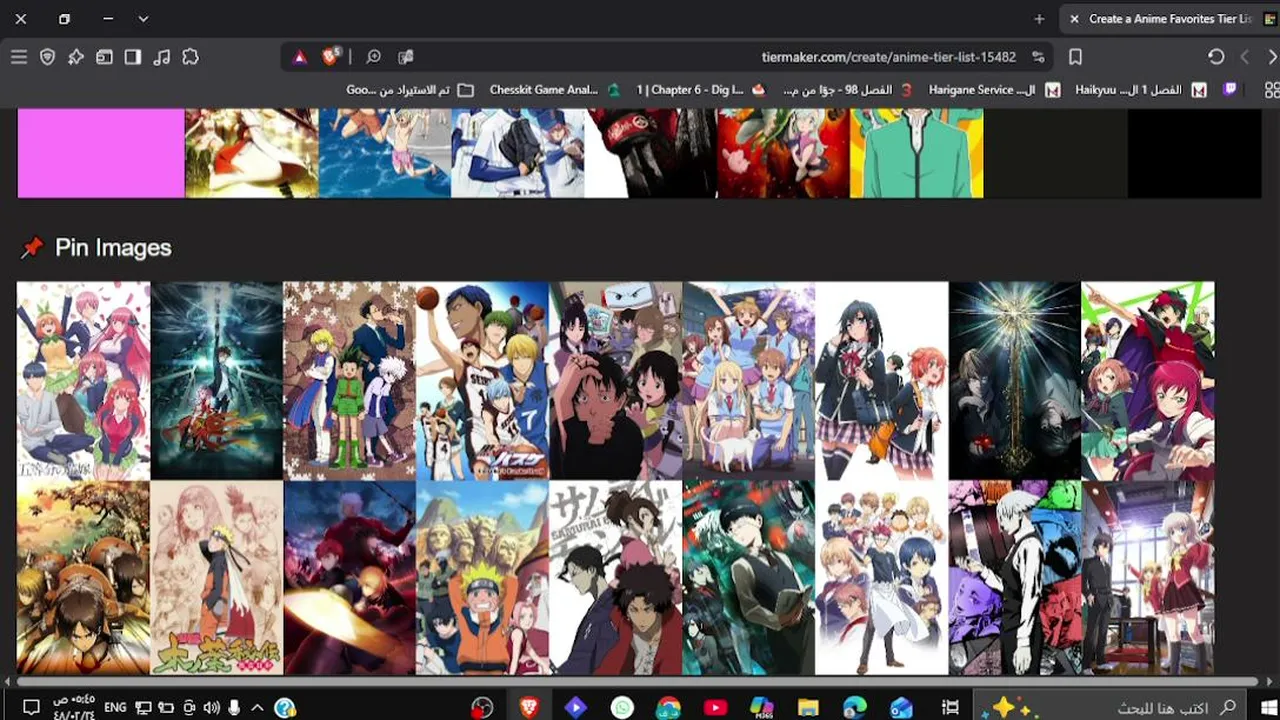Viewport: 1280px width, 720px height.
Task: Select the pink color block image
Action: point(101,153)
